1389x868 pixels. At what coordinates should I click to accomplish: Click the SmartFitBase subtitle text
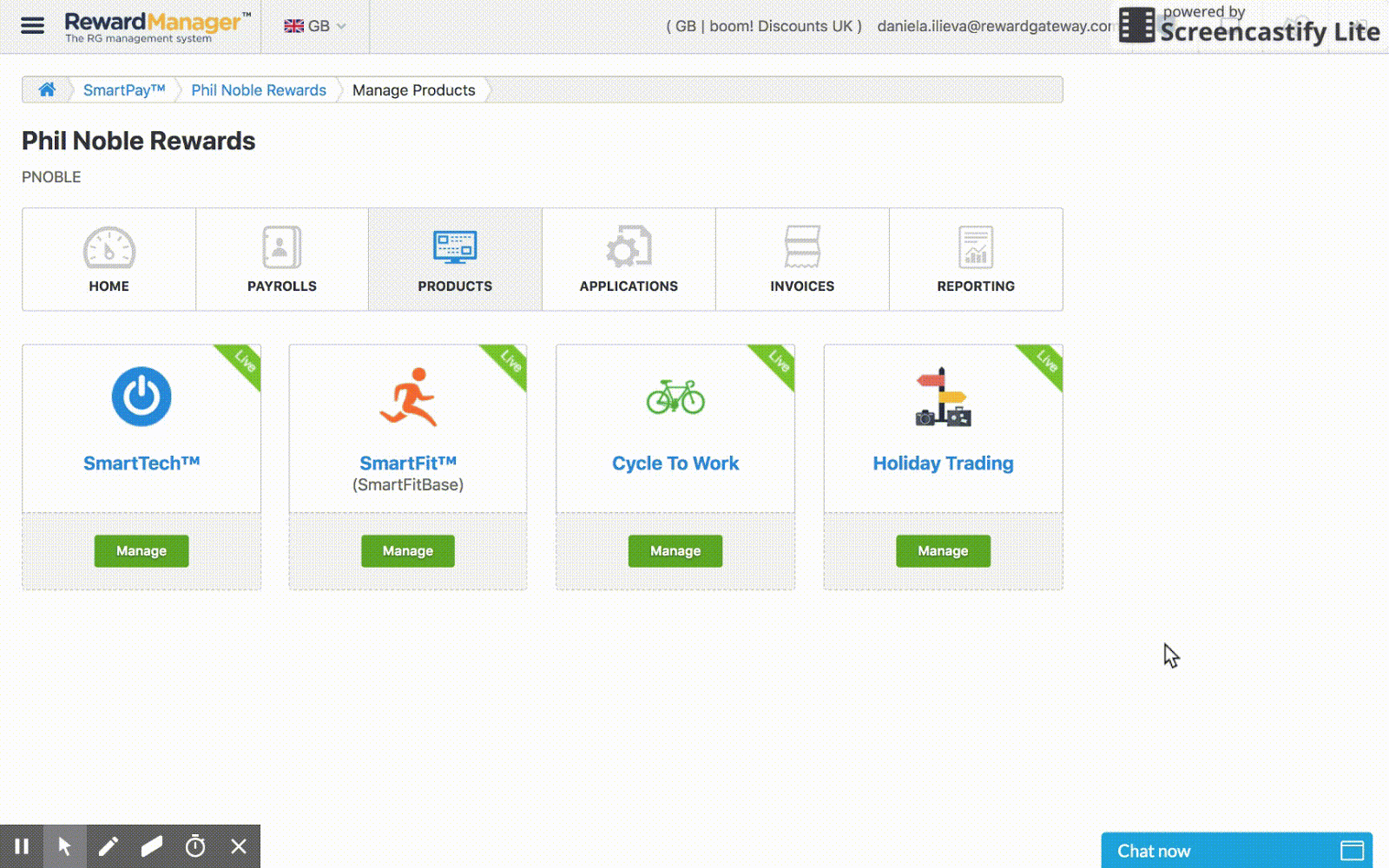[x=408, y=485]
